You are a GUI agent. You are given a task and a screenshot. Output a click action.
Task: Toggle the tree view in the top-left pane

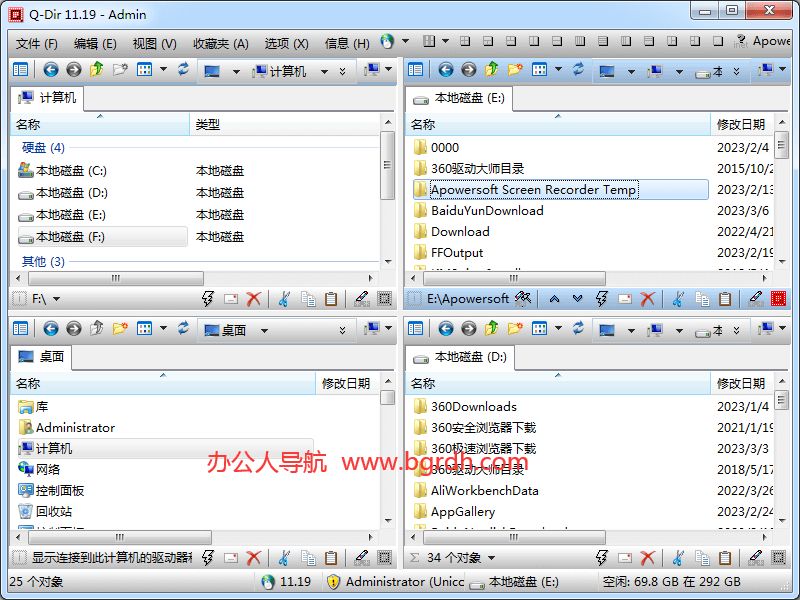(x=20, y=70)
